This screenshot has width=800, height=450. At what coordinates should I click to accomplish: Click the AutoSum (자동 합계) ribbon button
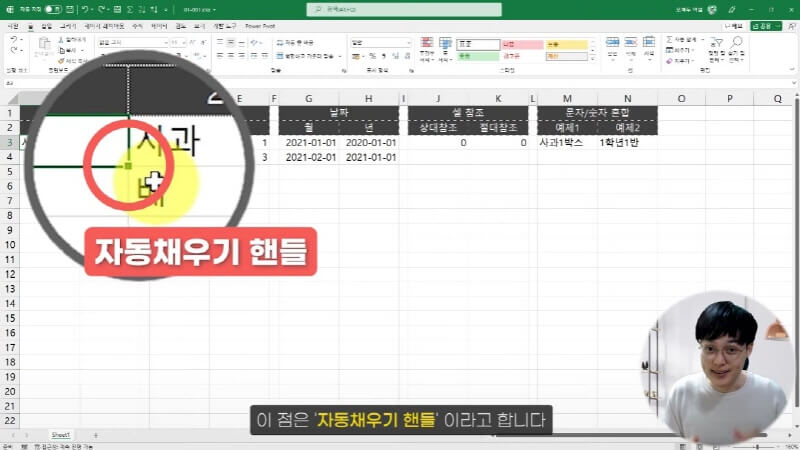(x=684, y=39)
